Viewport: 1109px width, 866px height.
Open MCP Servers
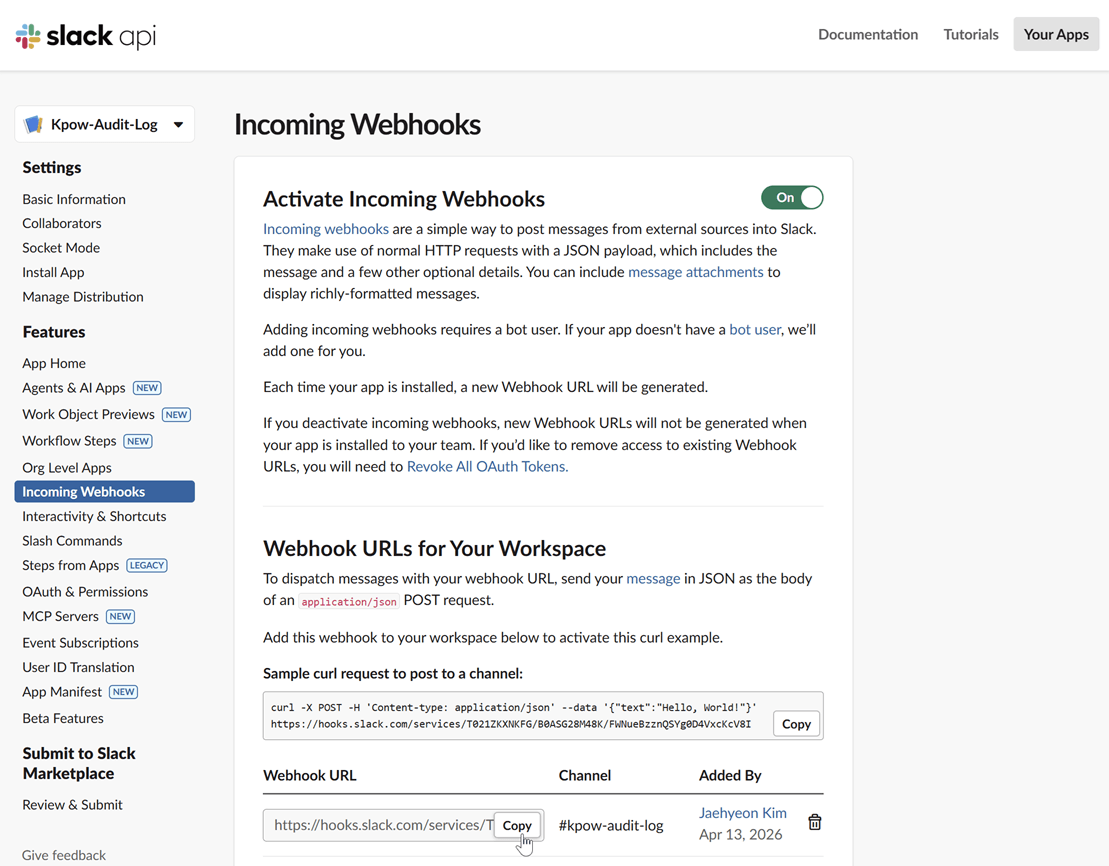[x=60, y=616]
